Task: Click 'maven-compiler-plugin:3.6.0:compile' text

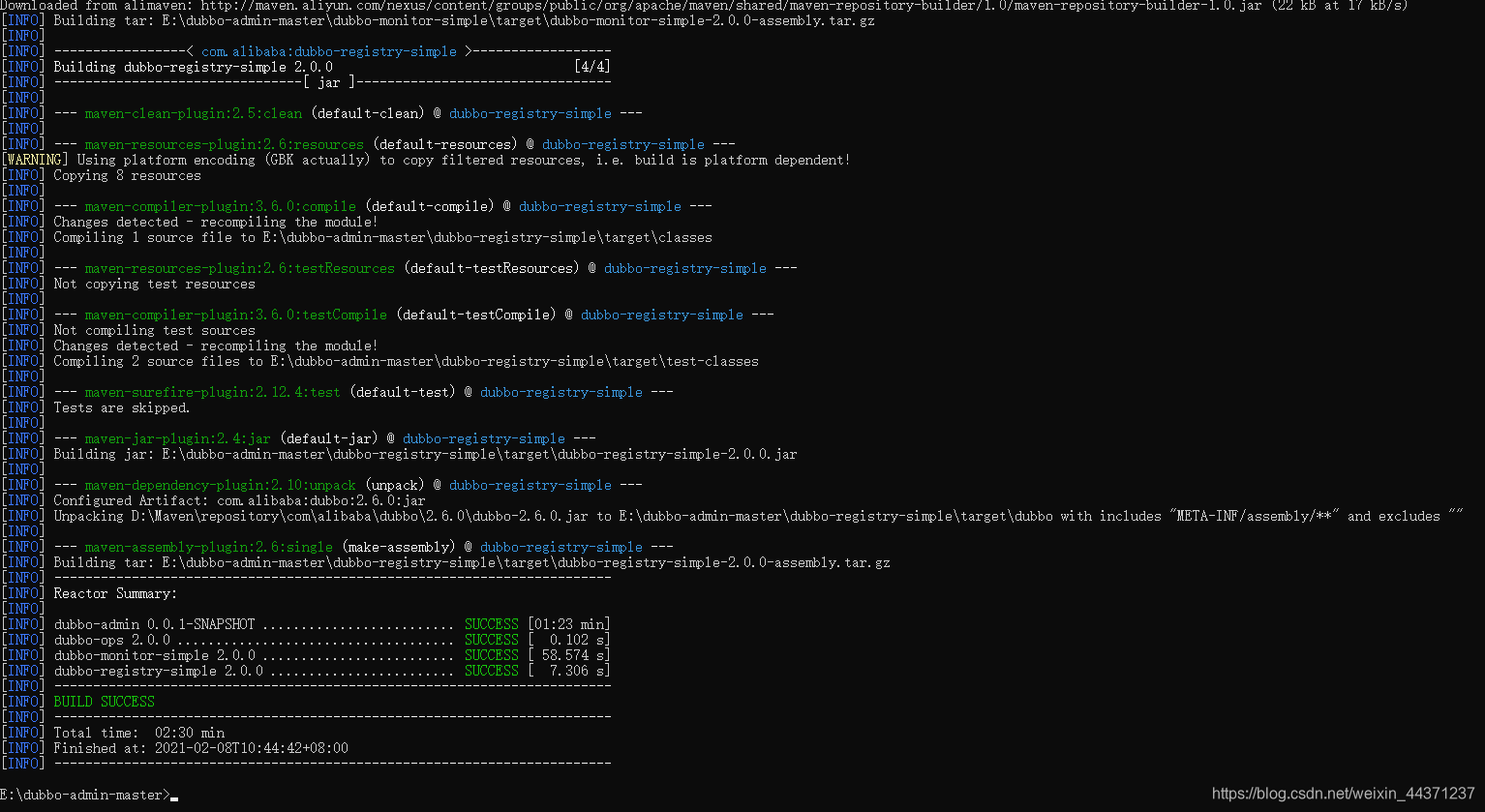Action: (220, 206)
